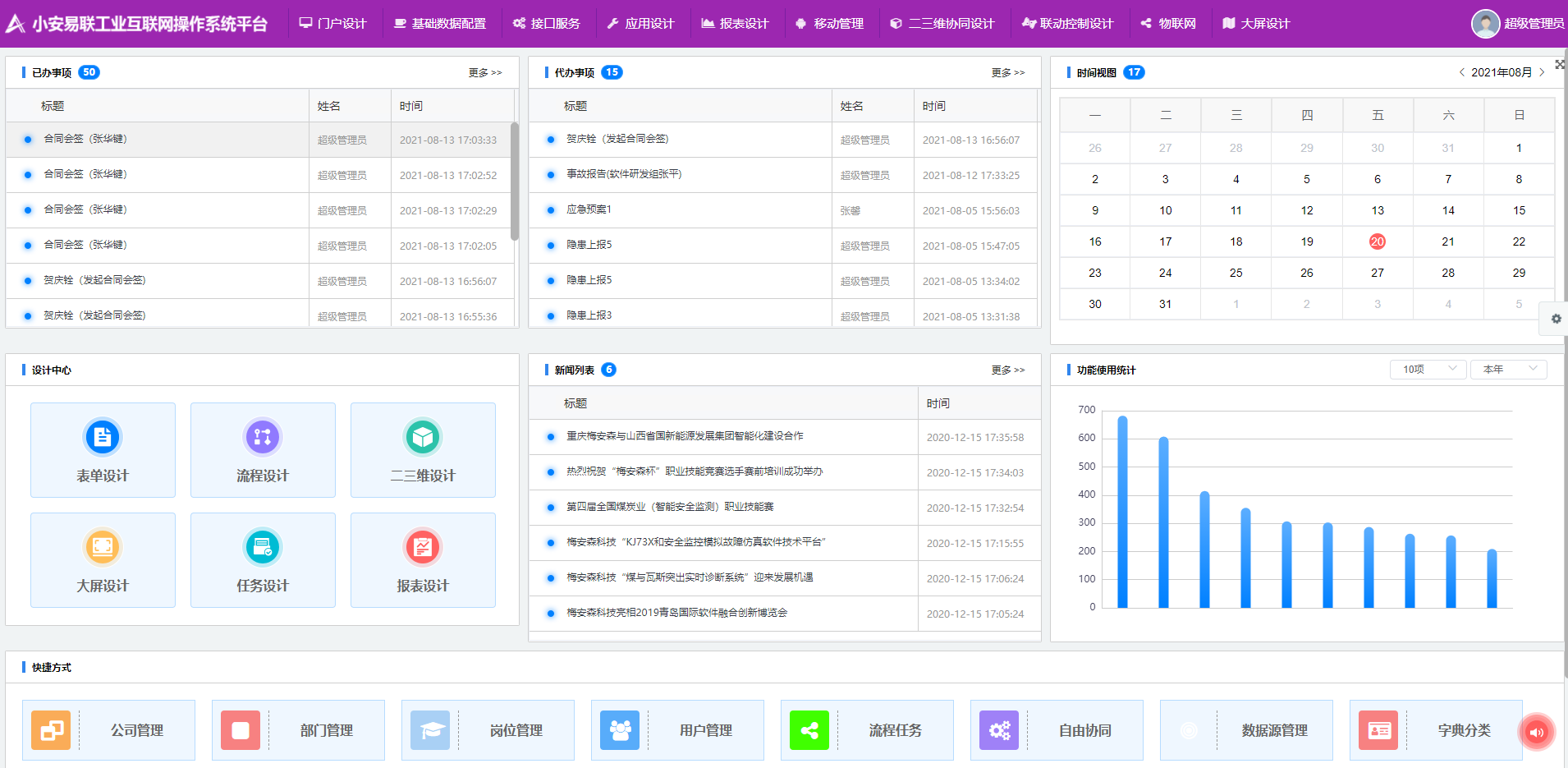
Task: Click the gear settings icon at right edge
Action: pos(1556,319)
